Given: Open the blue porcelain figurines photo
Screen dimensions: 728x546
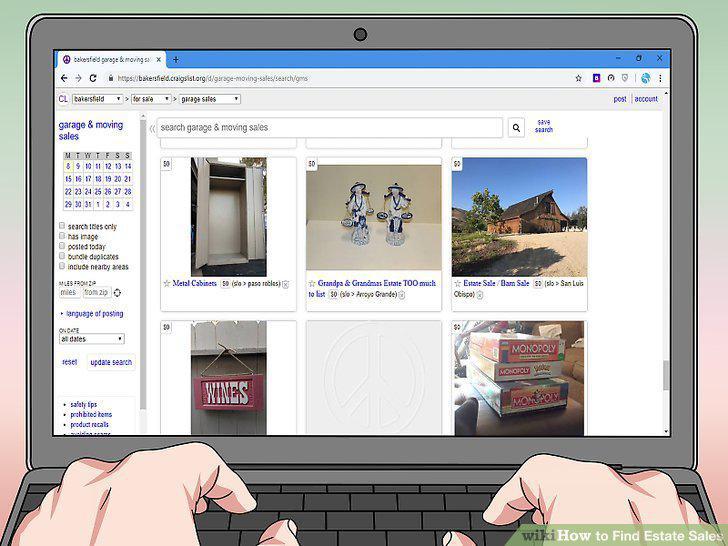Looking at the screenshot, I should [x=374, y=217].
